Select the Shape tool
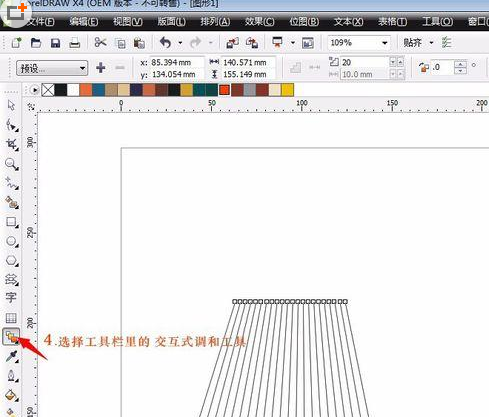 point(12,125)
